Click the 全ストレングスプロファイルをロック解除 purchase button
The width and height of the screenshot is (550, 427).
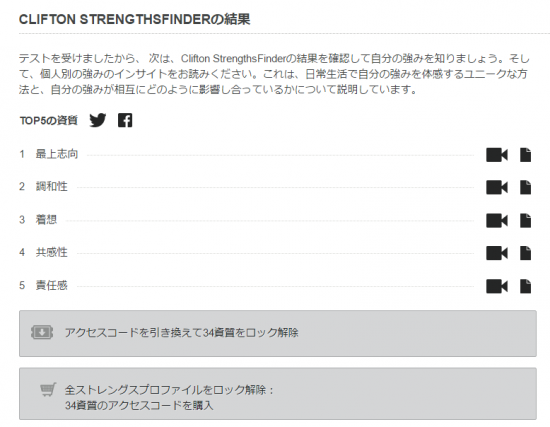click(278, 394)
